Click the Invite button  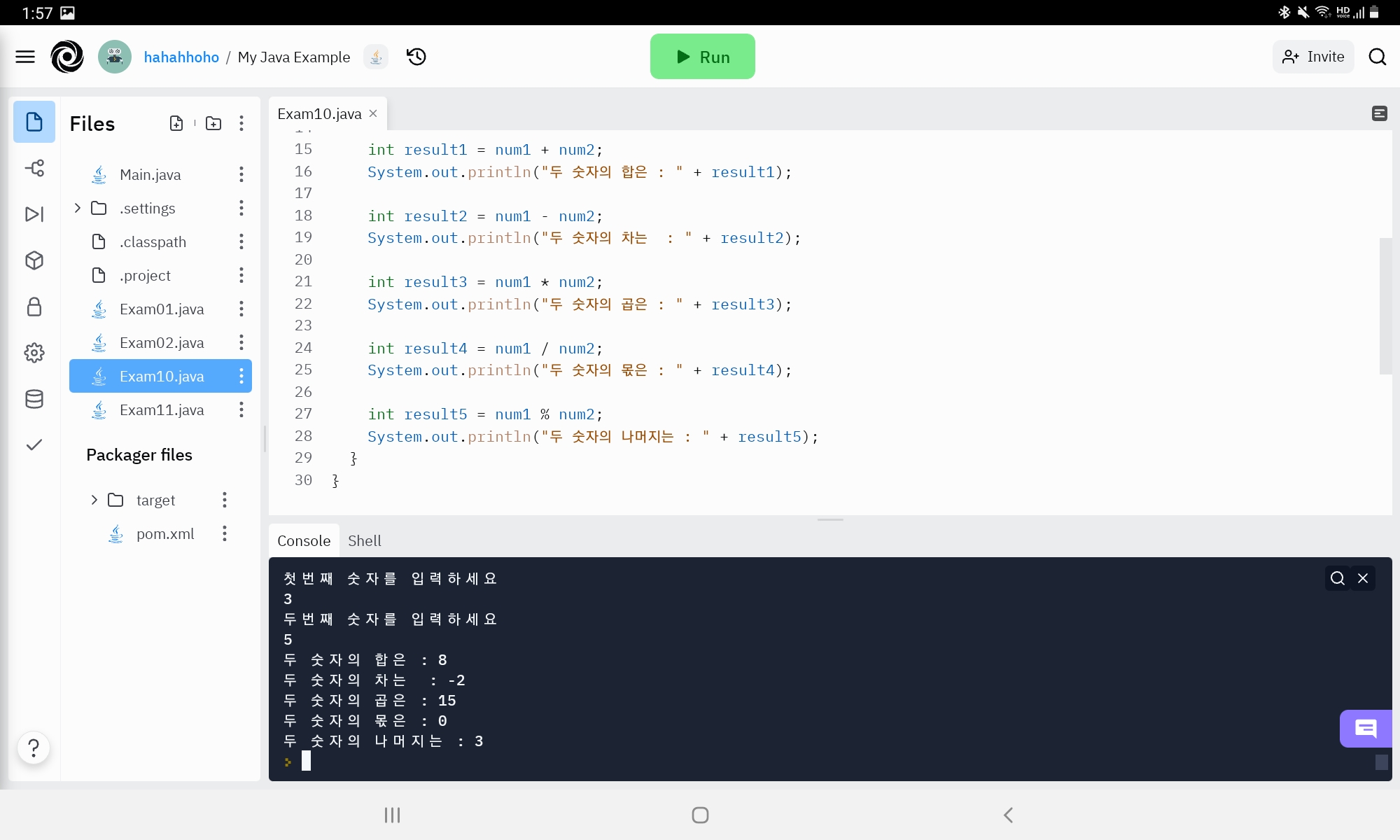coord(1313,57)
